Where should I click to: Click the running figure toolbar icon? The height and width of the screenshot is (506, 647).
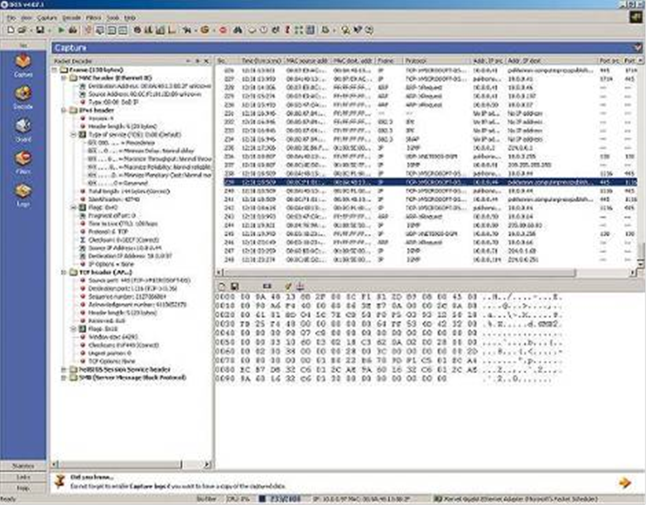point(187,30)
